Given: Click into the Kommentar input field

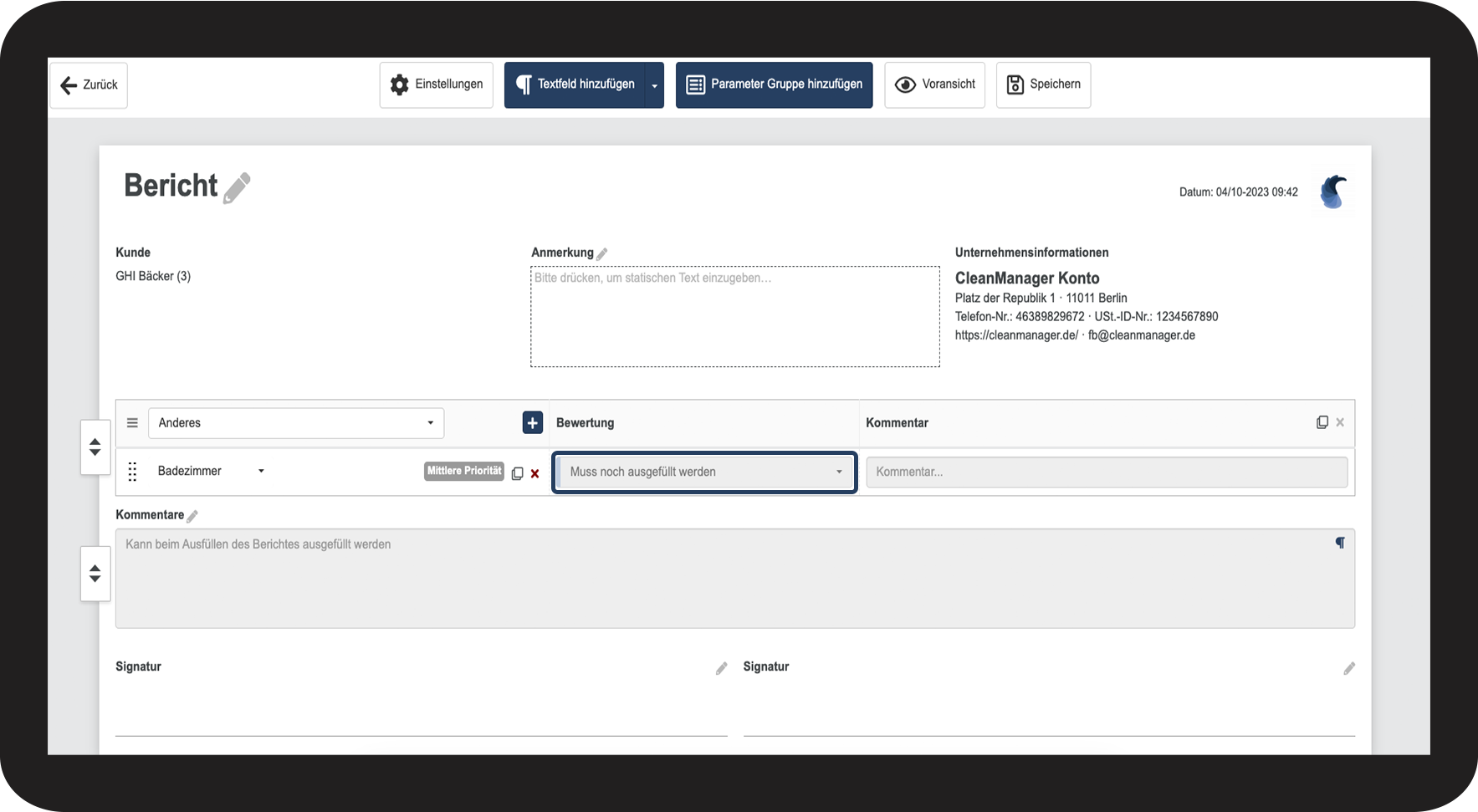Looking at the screenshot, I should coord(1106,472).
